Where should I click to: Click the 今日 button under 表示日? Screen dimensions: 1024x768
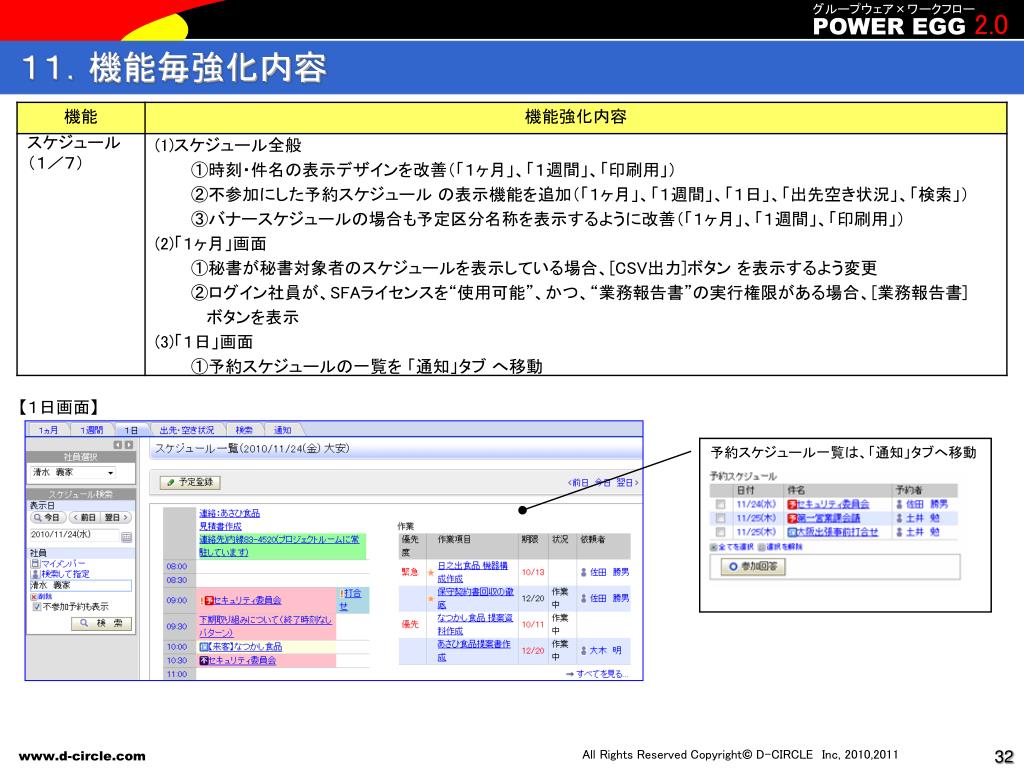click(x=48, y=517)
